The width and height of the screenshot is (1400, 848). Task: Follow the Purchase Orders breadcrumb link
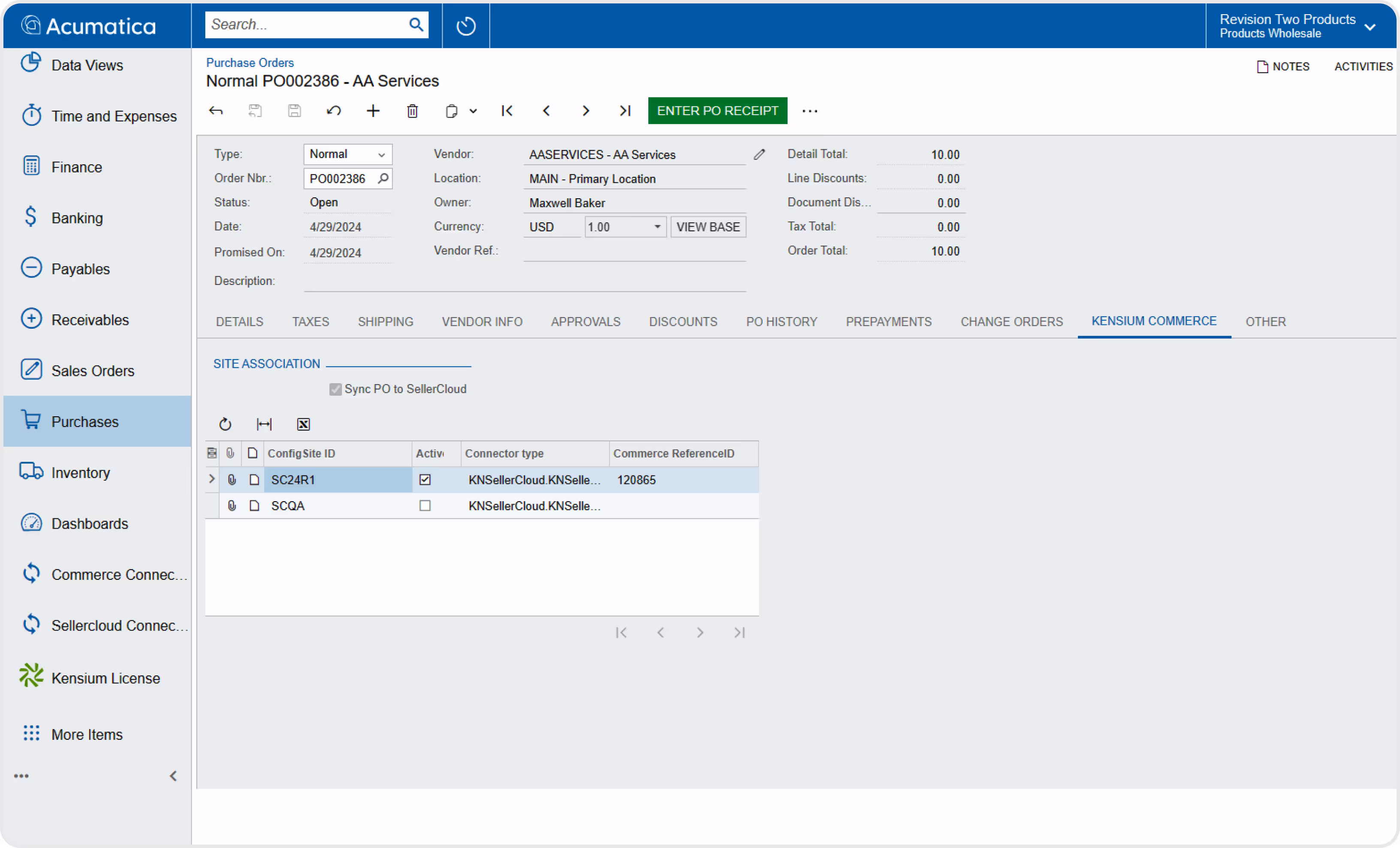click(250, 63)
